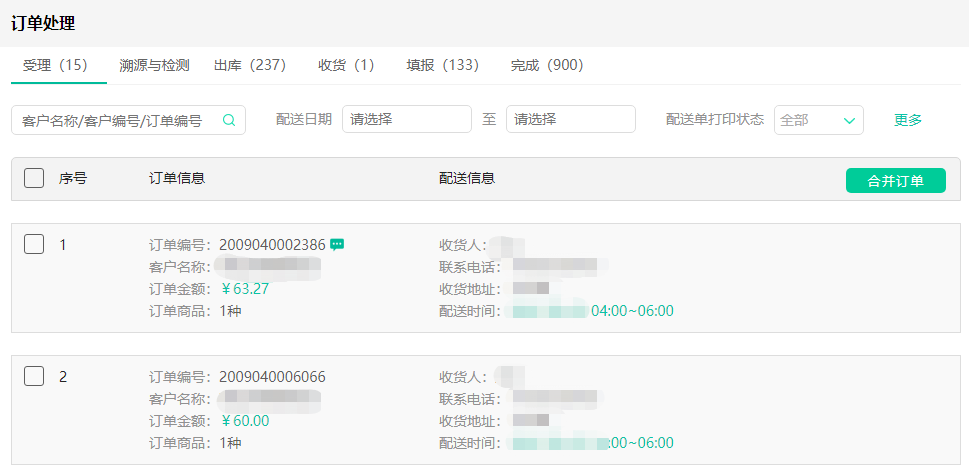
Task: Click the 更多 link for more filters
Action: point(908,120)
